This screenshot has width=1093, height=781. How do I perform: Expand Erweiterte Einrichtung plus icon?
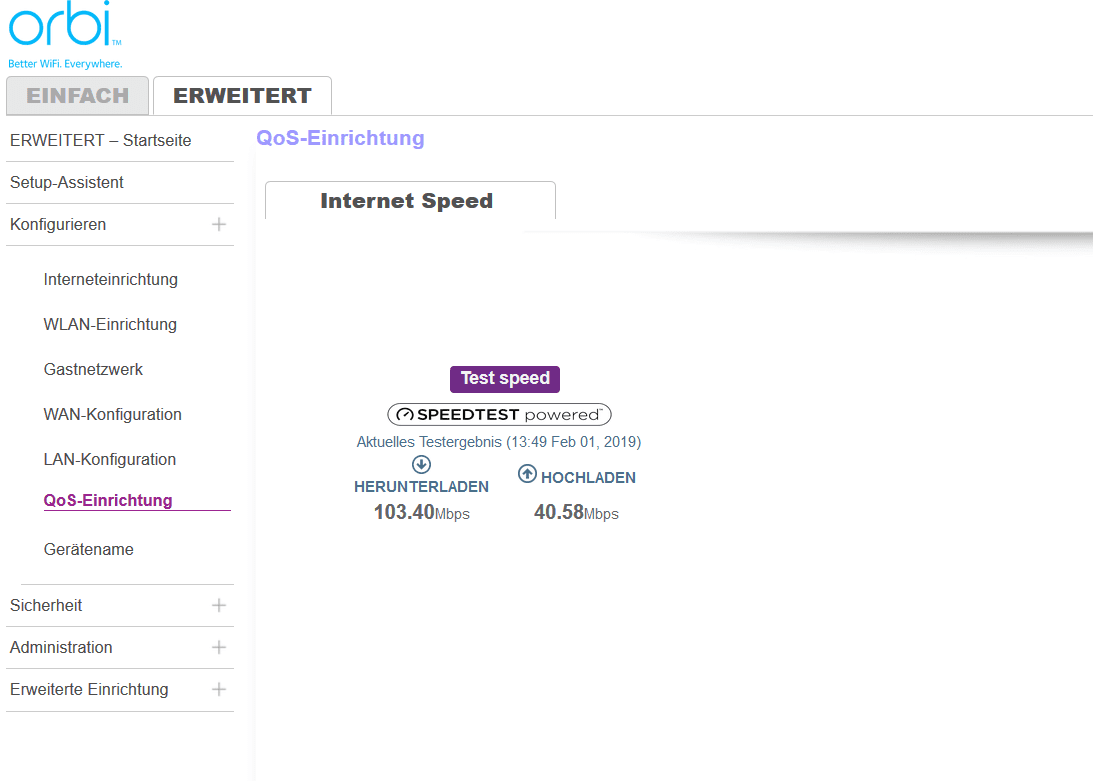(x=219, y=690)
